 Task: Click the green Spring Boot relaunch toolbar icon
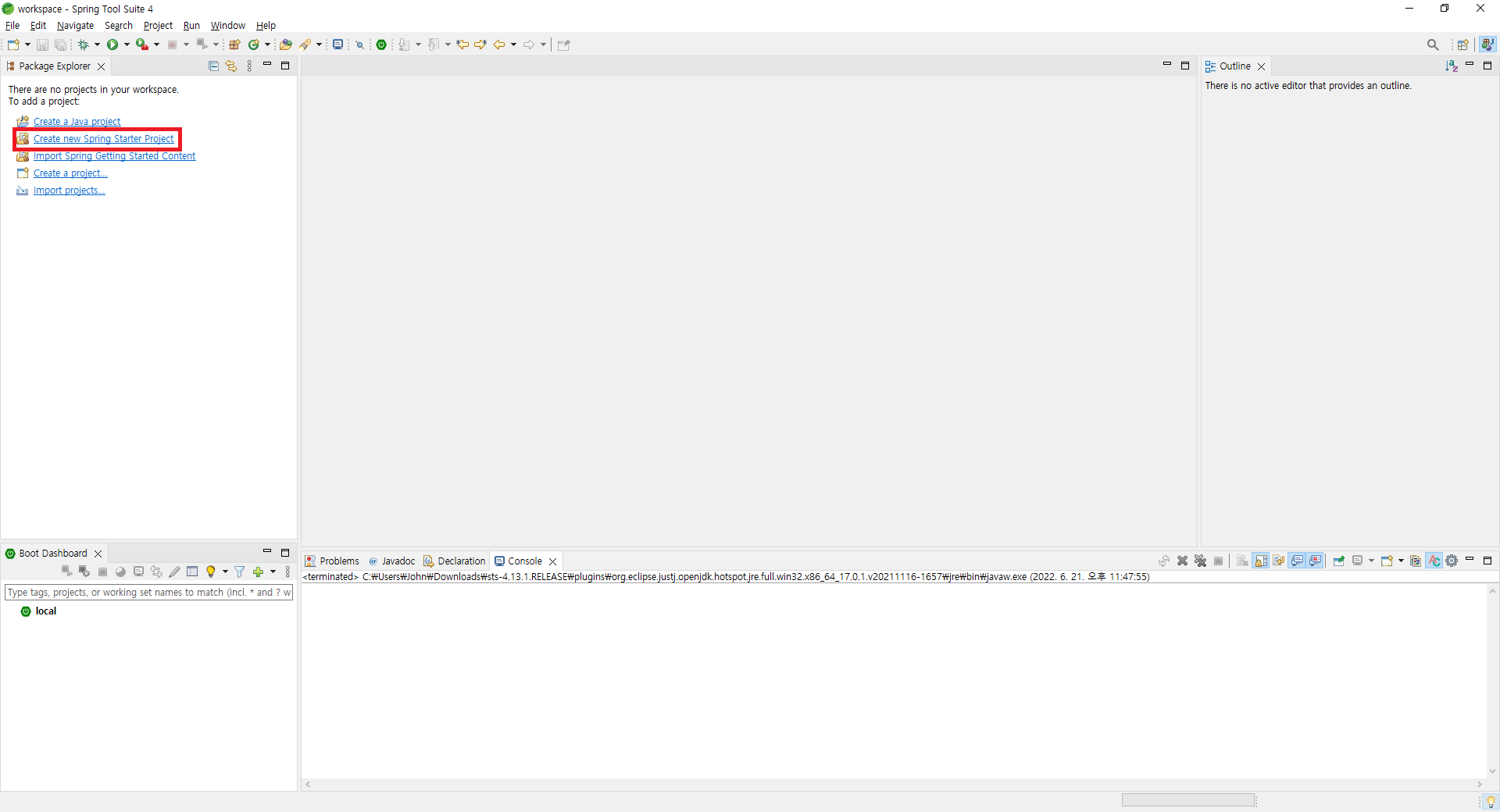pos(381,45)
